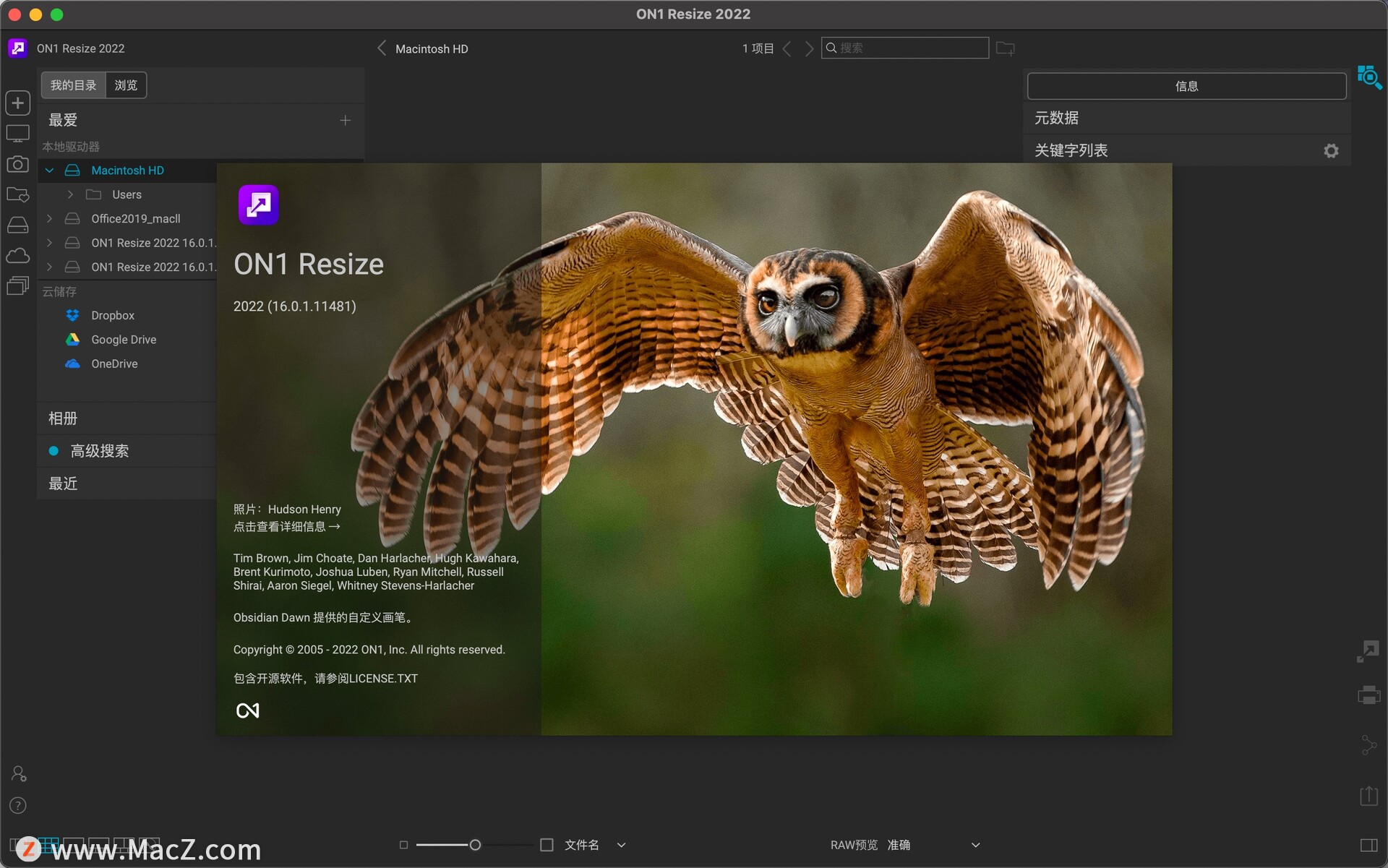This screenshot has height=868, width=1388.
Task: Switch to the Resize module icon
Action: click(1368, 650)
